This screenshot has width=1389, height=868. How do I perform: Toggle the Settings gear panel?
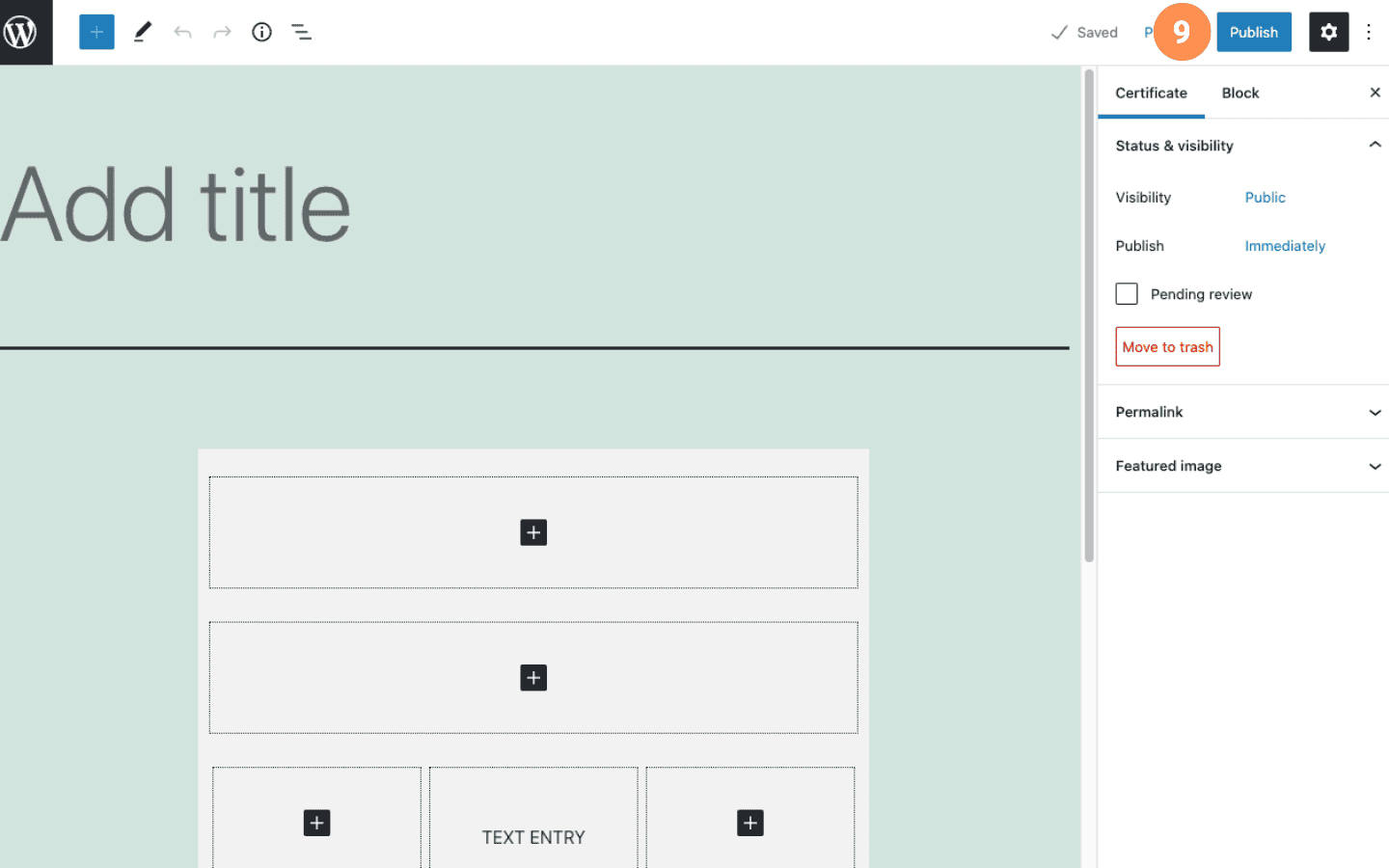pyautogui.click(x=1328, y=32)
